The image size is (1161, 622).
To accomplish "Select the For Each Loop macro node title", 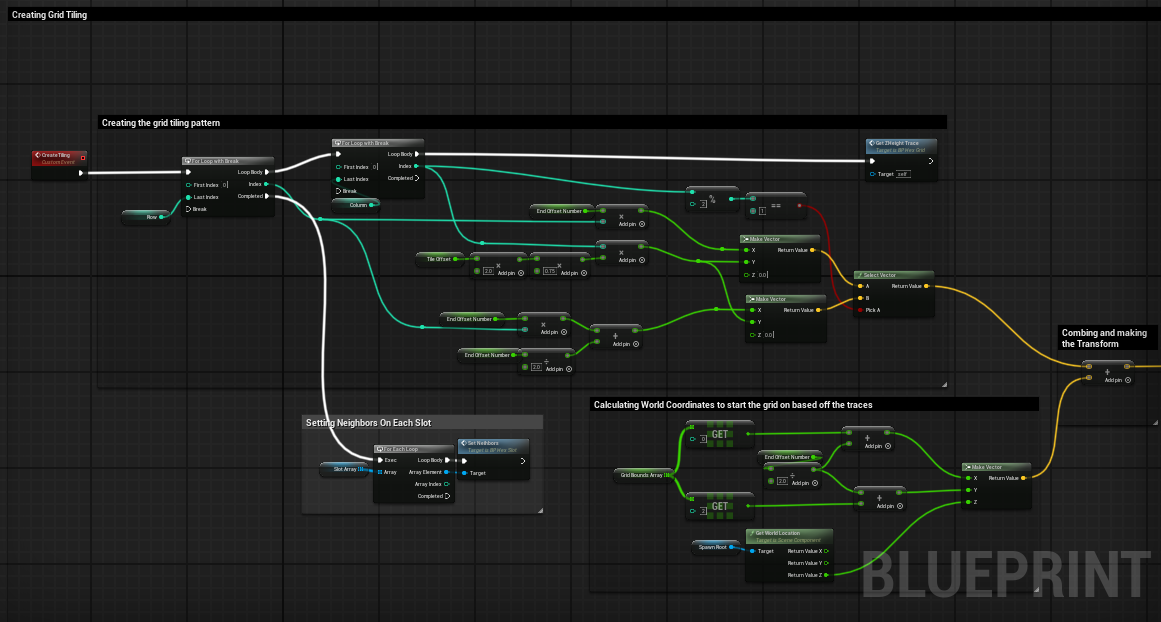I will click(413, 449).
